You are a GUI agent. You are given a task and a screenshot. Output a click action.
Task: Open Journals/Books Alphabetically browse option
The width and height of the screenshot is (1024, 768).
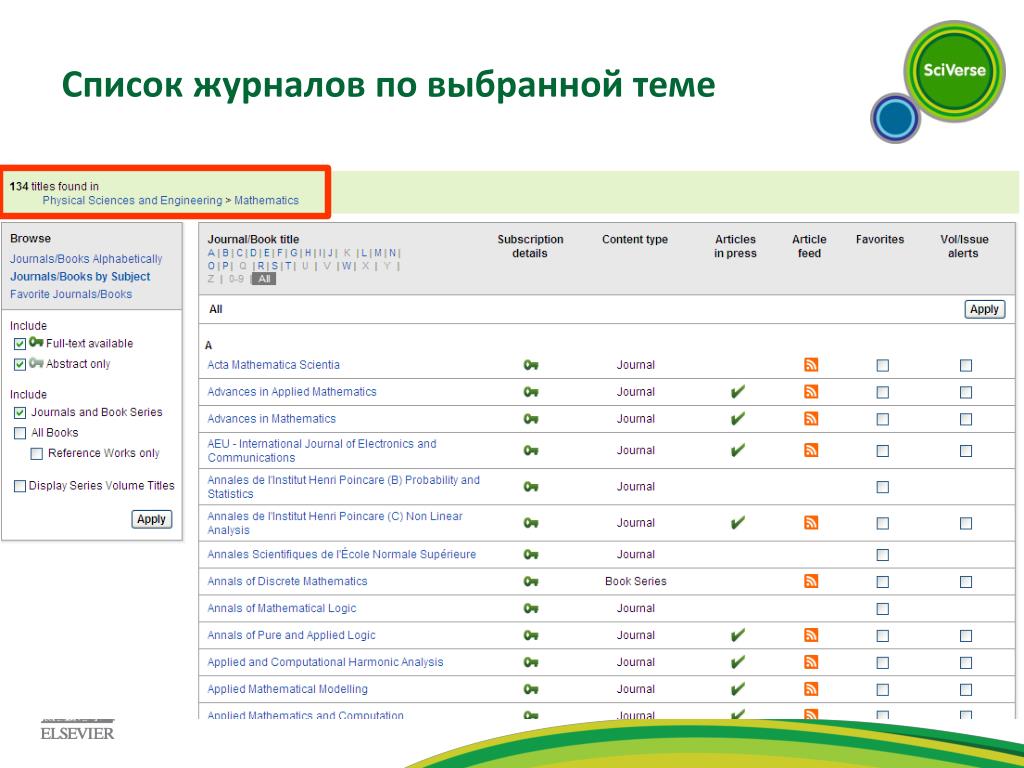tap(86, 259)
